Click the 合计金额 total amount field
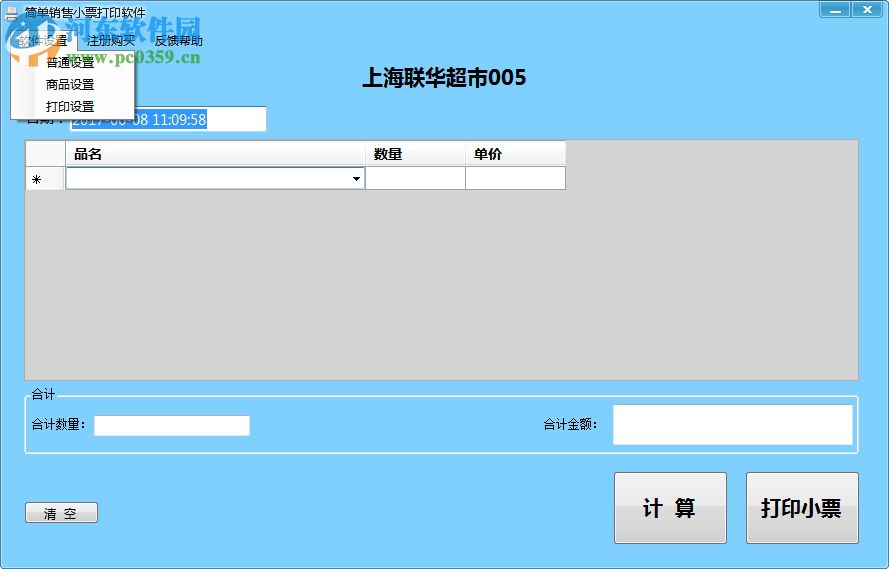 coord(733,424)
